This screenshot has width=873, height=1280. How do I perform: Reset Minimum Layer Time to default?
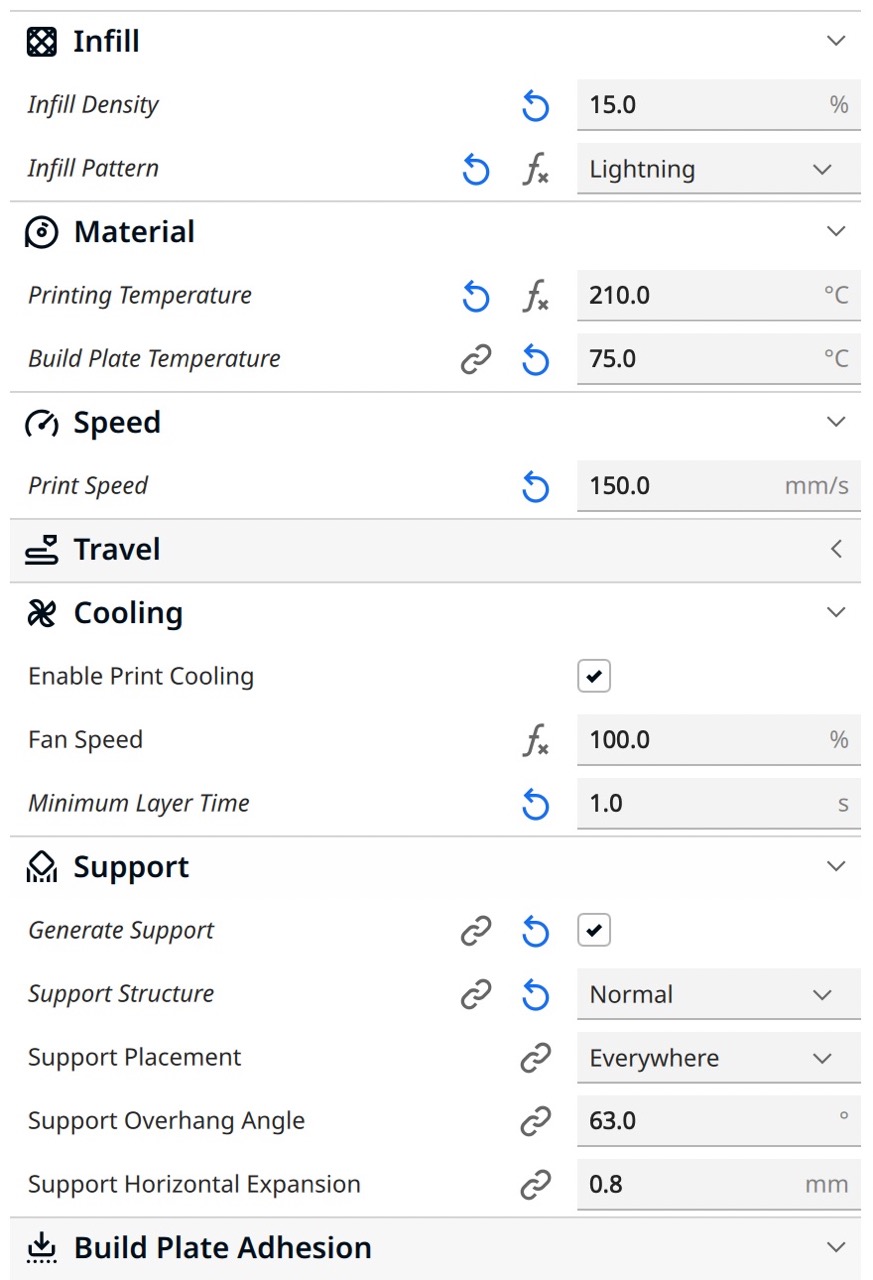[535, 804]
